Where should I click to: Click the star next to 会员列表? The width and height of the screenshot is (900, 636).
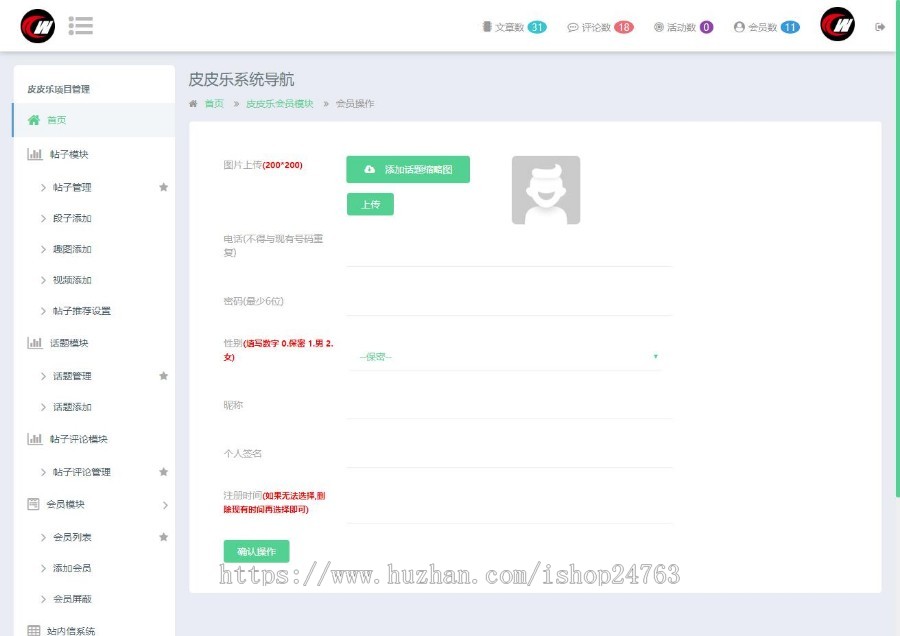[164, 537]
